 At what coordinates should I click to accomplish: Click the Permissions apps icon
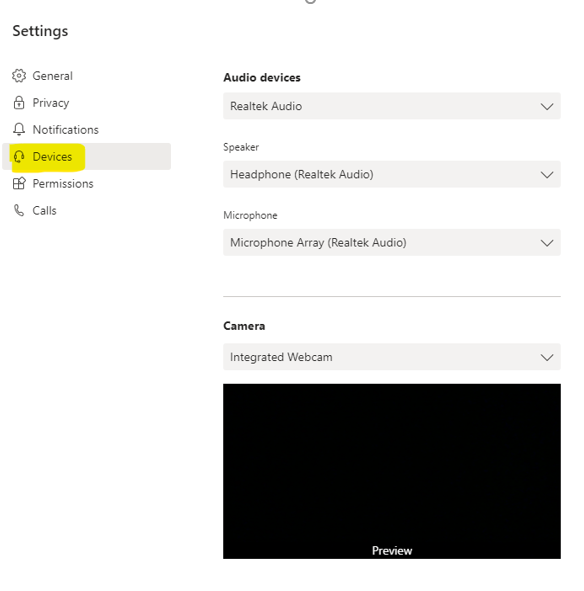coord(19,184)
